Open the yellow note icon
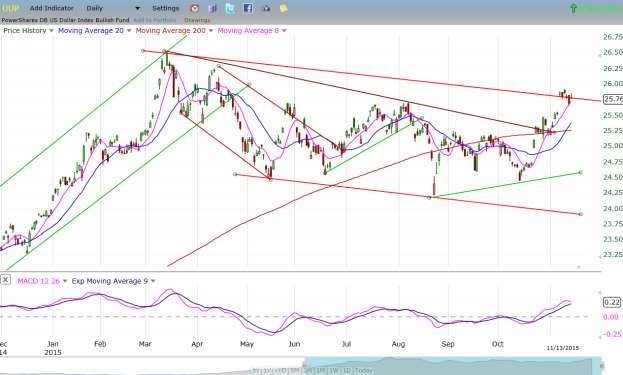Image resolution: width=623 pixels, height=375 pixels. (283, 8)
